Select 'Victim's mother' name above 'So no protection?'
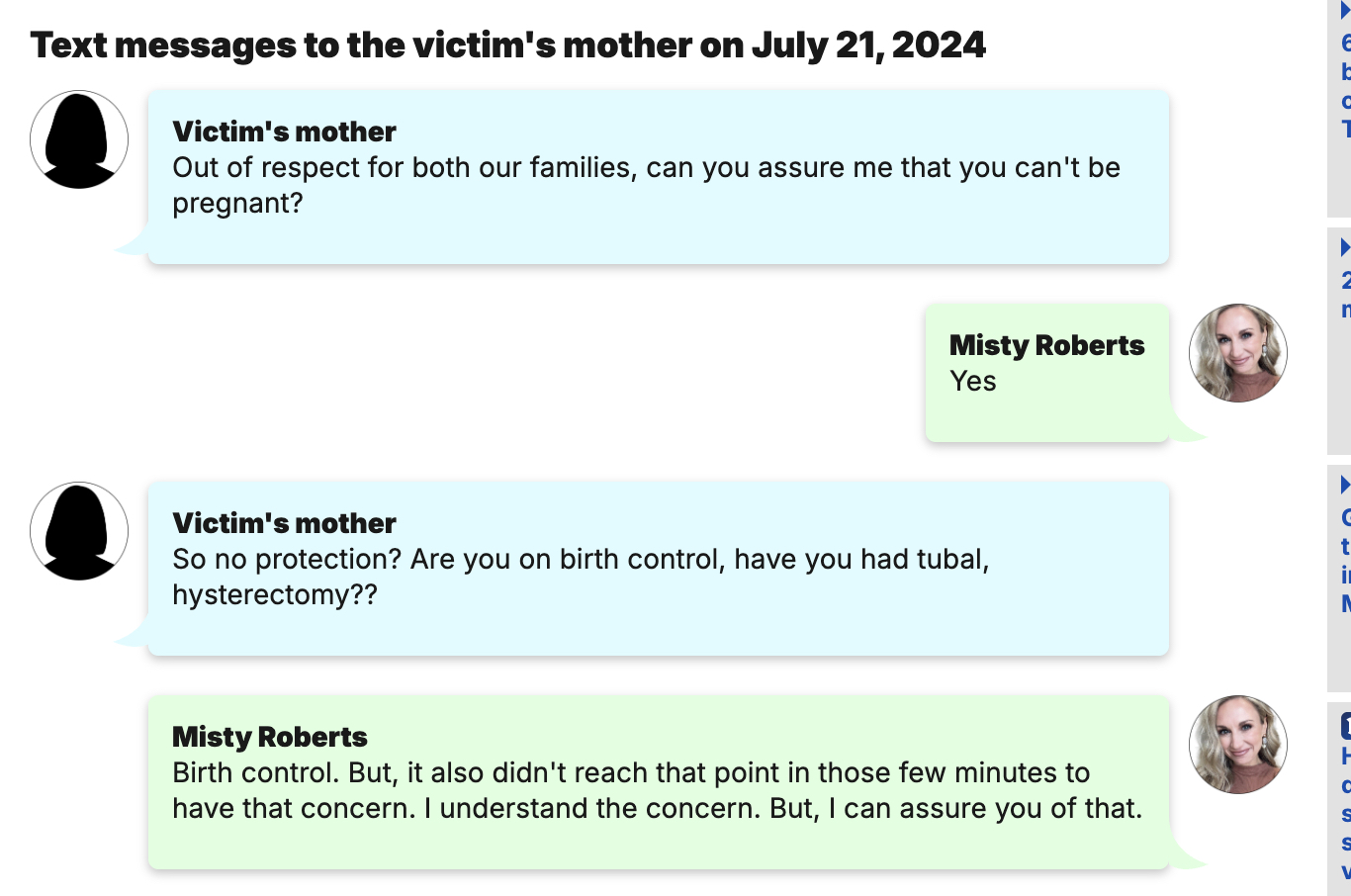This screenshot has width=1351, height=896. (284, 523)
